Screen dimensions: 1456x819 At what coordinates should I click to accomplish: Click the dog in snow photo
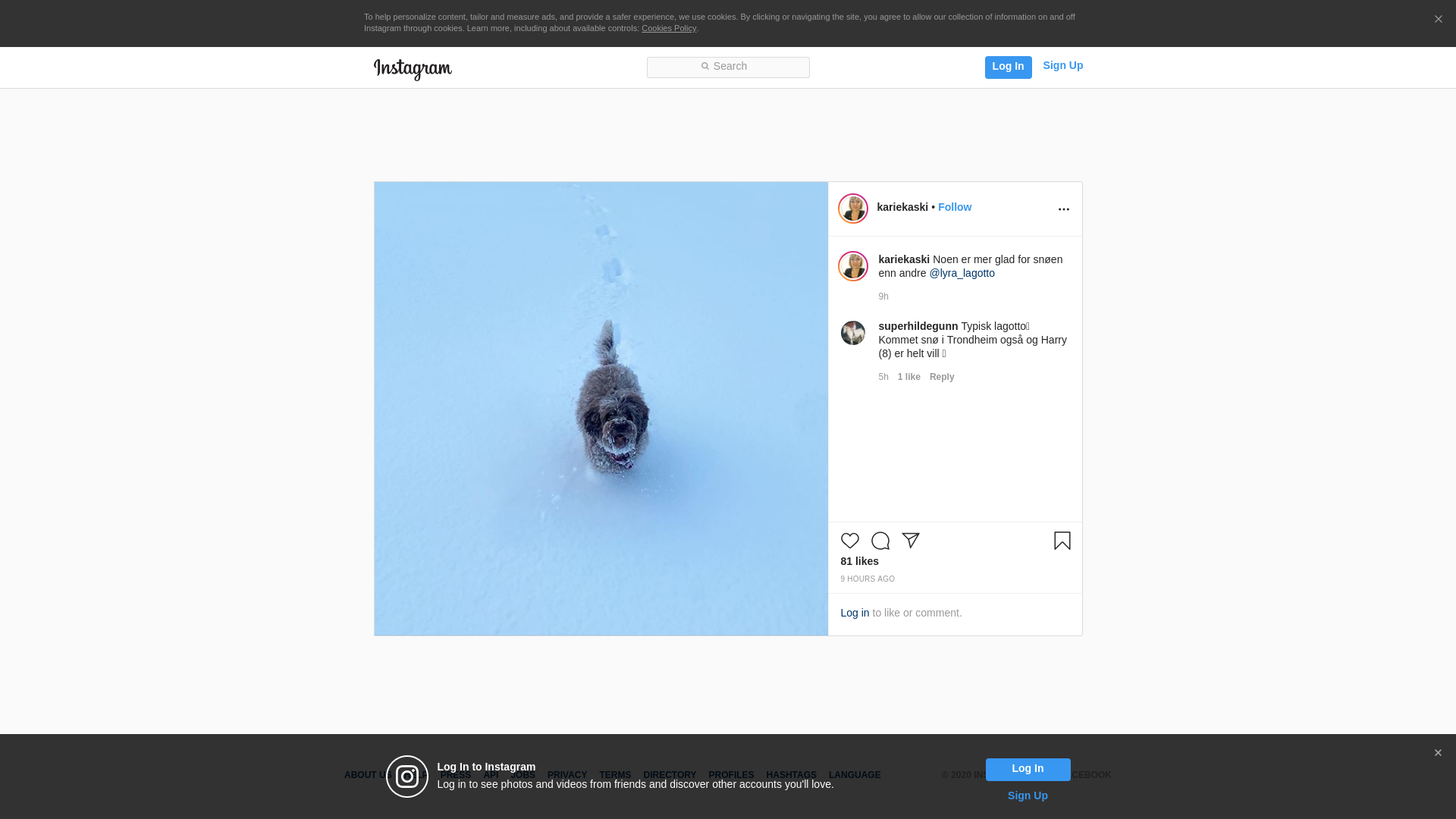pyautogui.click(x=601, y=408)
